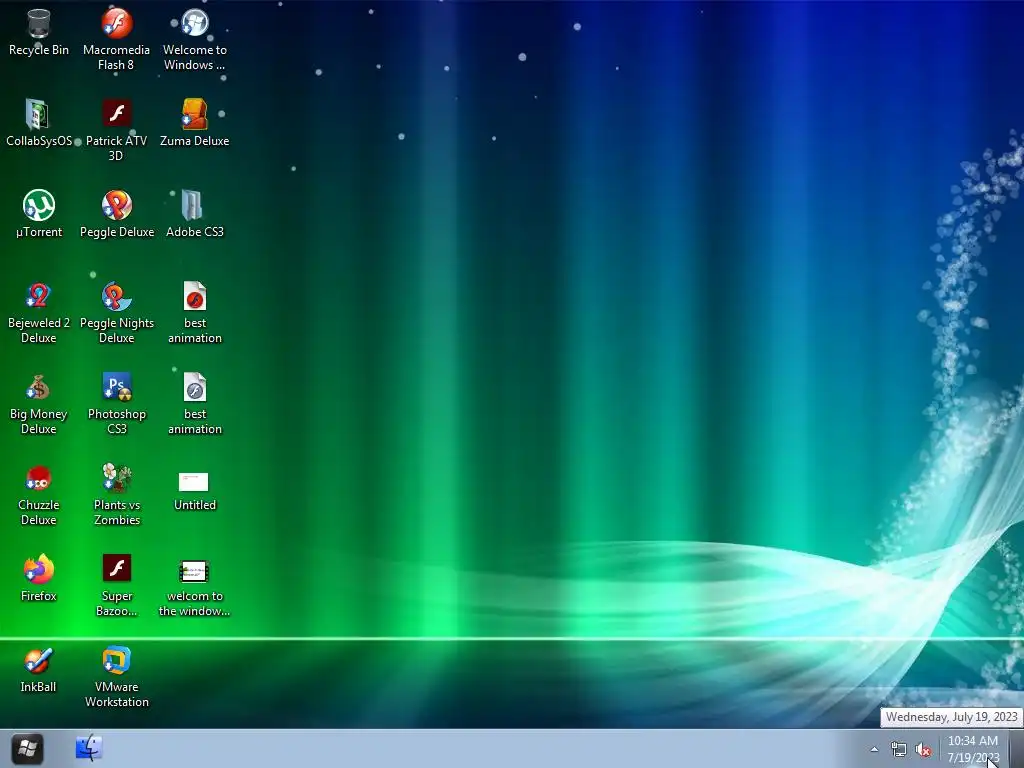The width and height of the screenshot is (1024, 768).
Task: Click the network tray icon
Action: 899,750
